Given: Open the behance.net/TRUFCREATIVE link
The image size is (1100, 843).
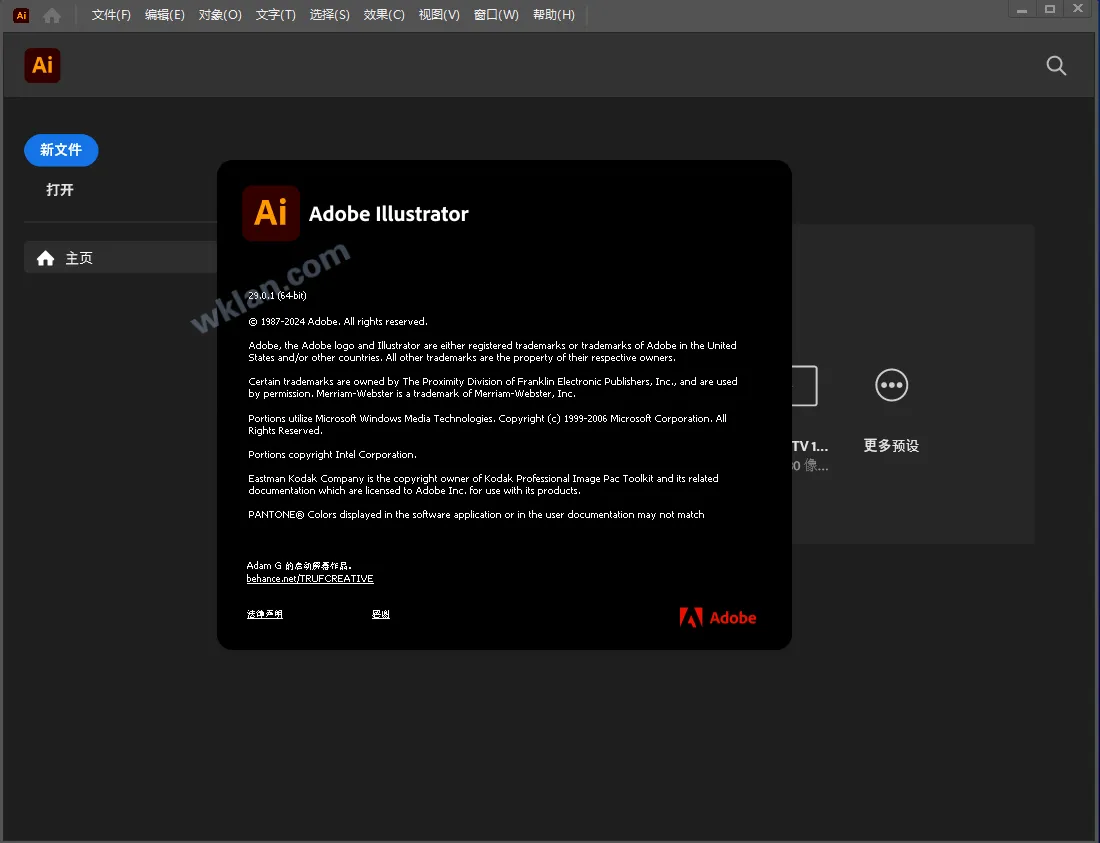Looking at the screenshot, I should click(310, 579).
